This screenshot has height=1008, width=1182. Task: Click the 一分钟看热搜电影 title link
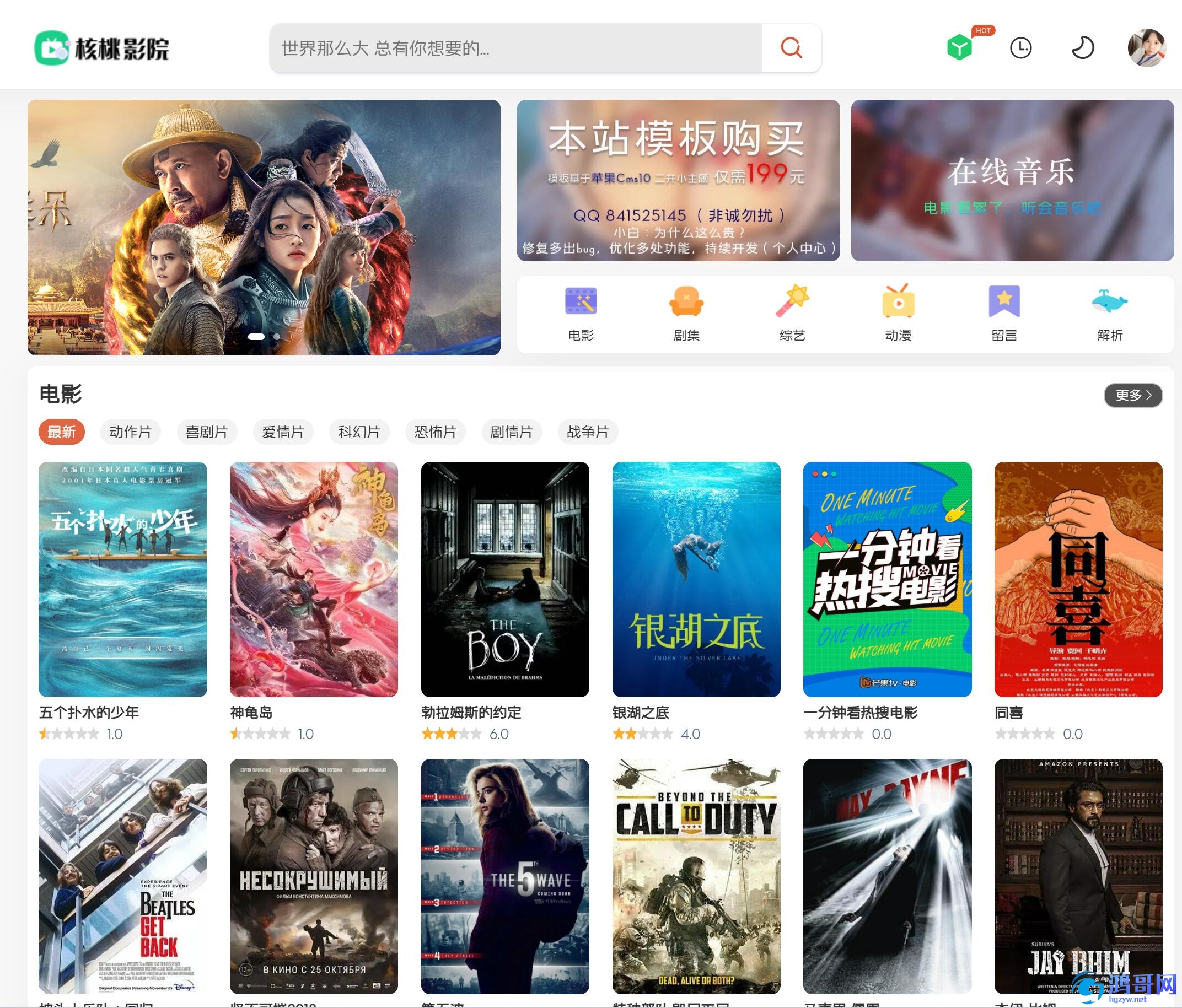(861, 713)
